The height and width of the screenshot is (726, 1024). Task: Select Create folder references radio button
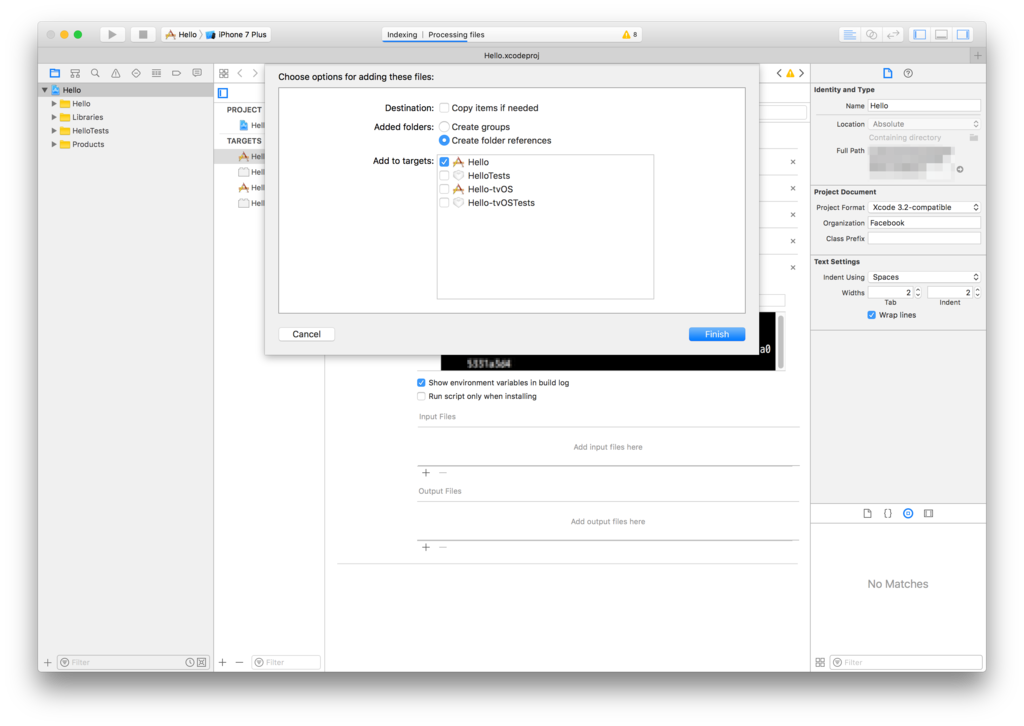[444, 140]
